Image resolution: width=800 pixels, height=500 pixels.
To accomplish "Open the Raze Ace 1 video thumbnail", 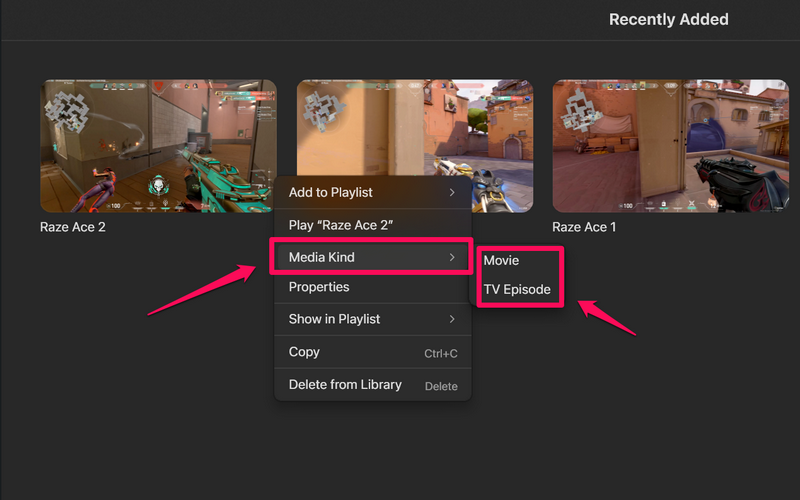I will point(670,145).
